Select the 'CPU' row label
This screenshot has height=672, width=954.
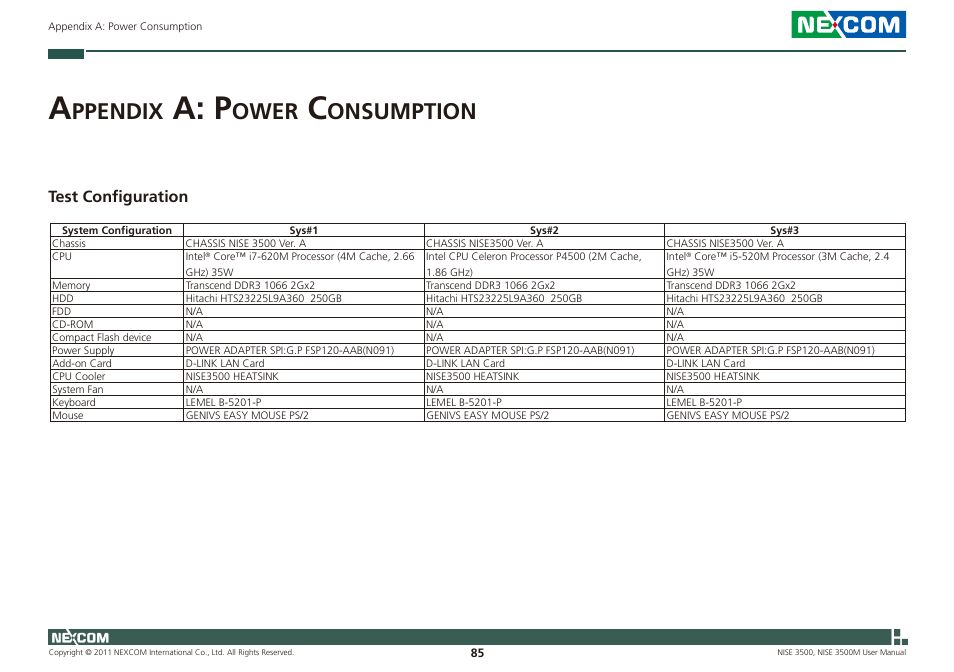(x=62, y=256)
